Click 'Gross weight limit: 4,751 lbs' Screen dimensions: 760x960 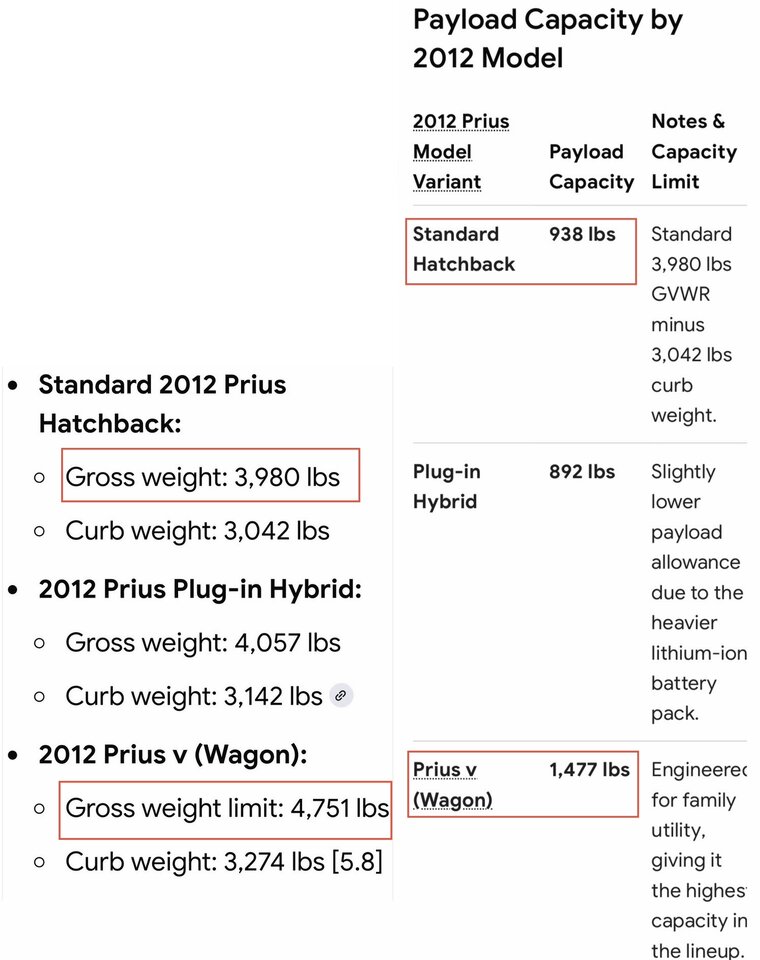coord(227,808)
